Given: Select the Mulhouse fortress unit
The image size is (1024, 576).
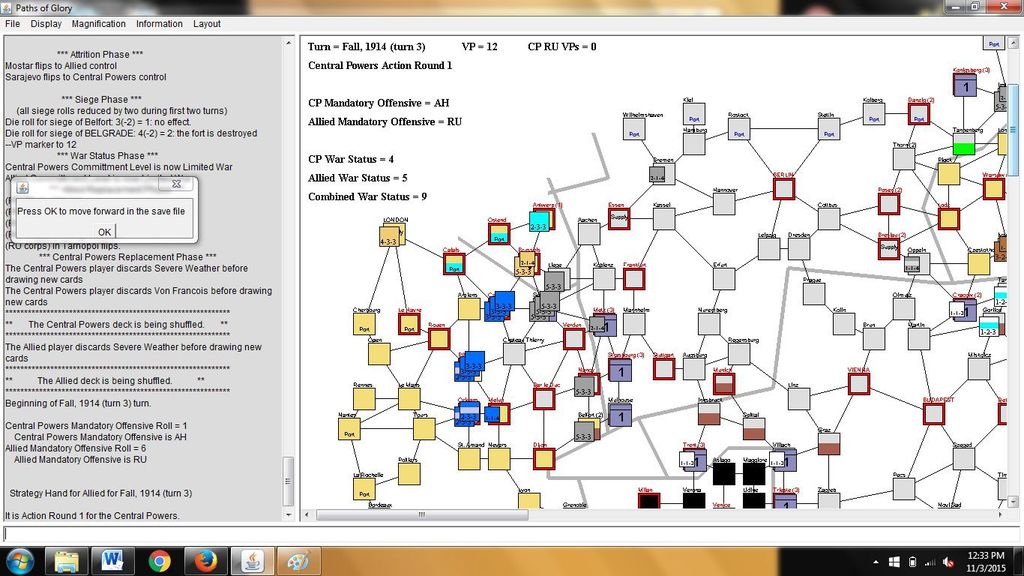Looking at the screenshot, I should click(x=620, y=415).
